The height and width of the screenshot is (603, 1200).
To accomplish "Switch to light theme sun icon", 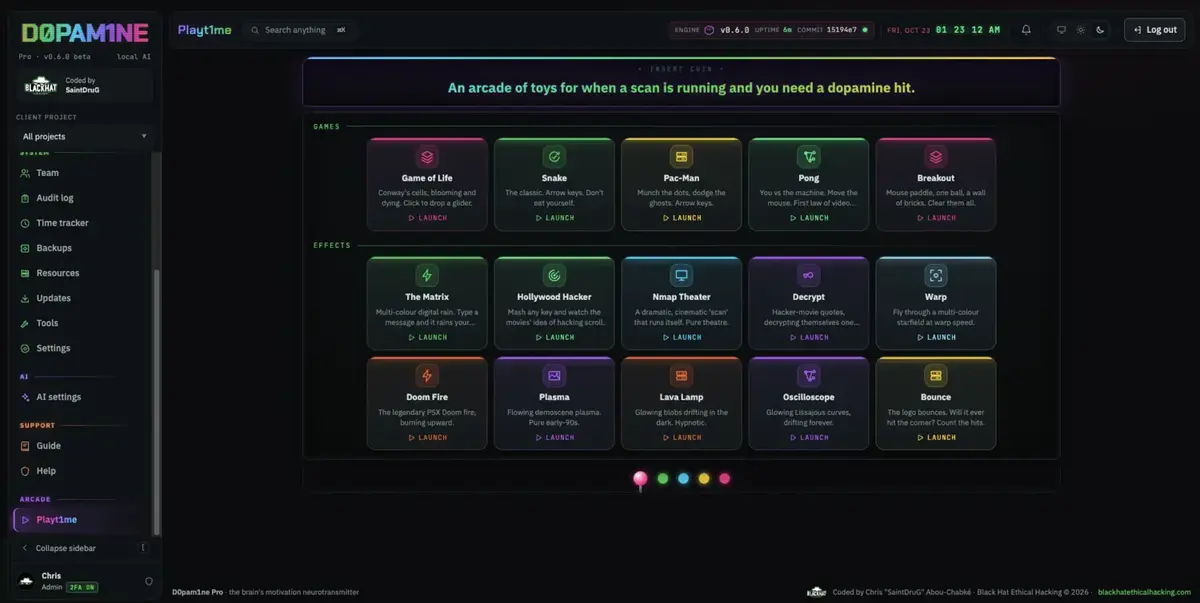I will (x=1081, y=30).
